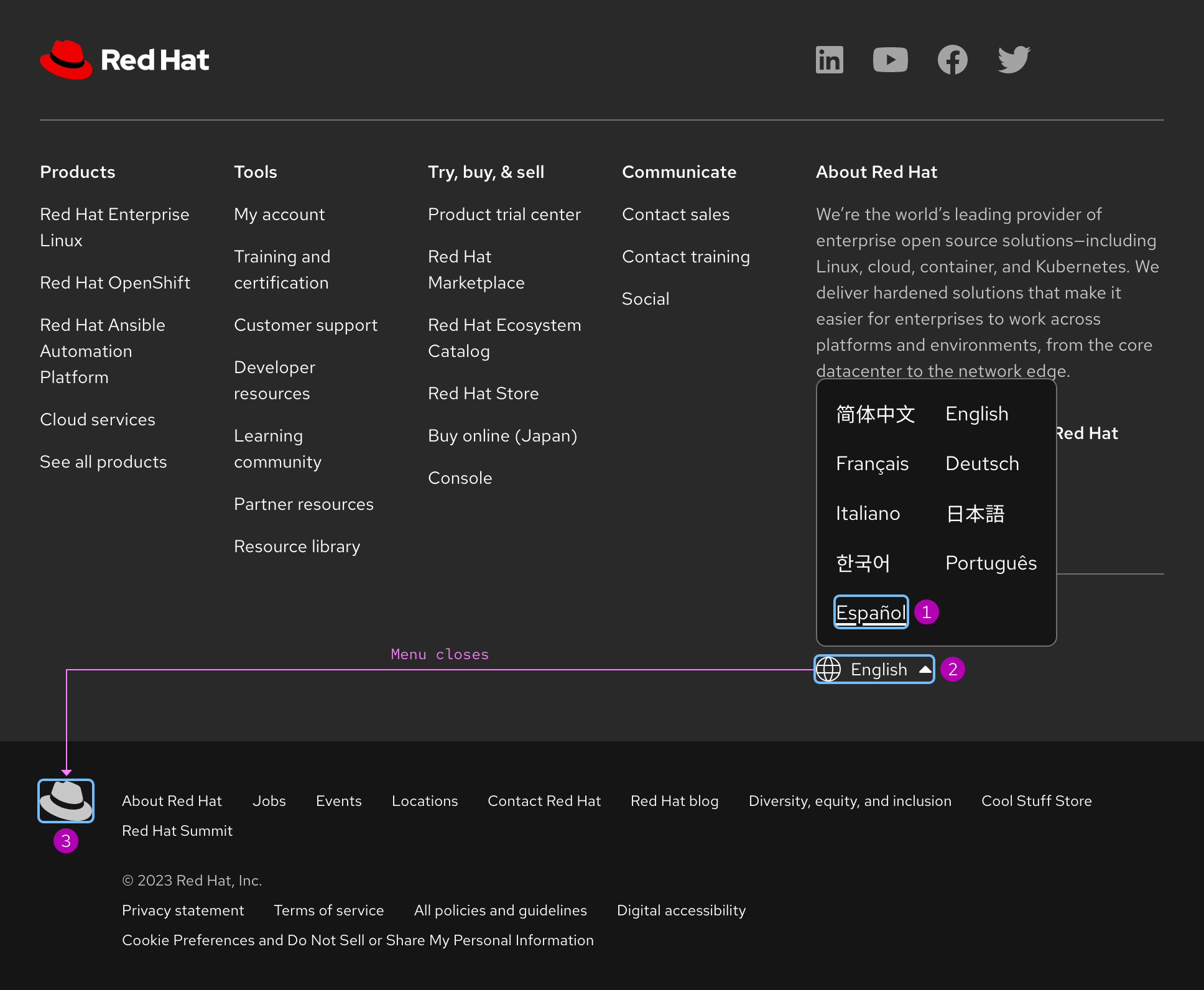Open the English language selector dropdown
Viewport: 1204px width, 990px height.
[874, 669]
